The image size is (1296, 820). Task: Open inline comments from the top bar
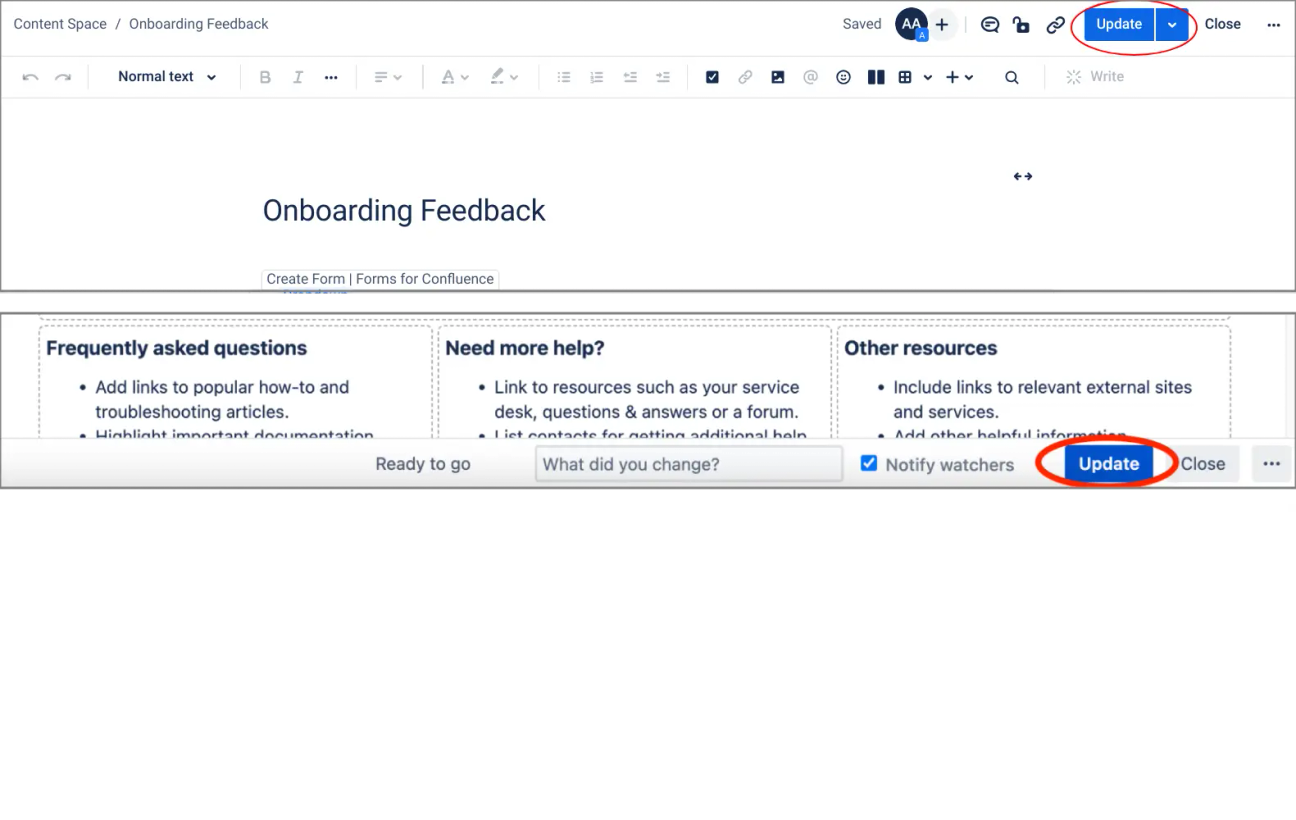(x=989, y=24)
